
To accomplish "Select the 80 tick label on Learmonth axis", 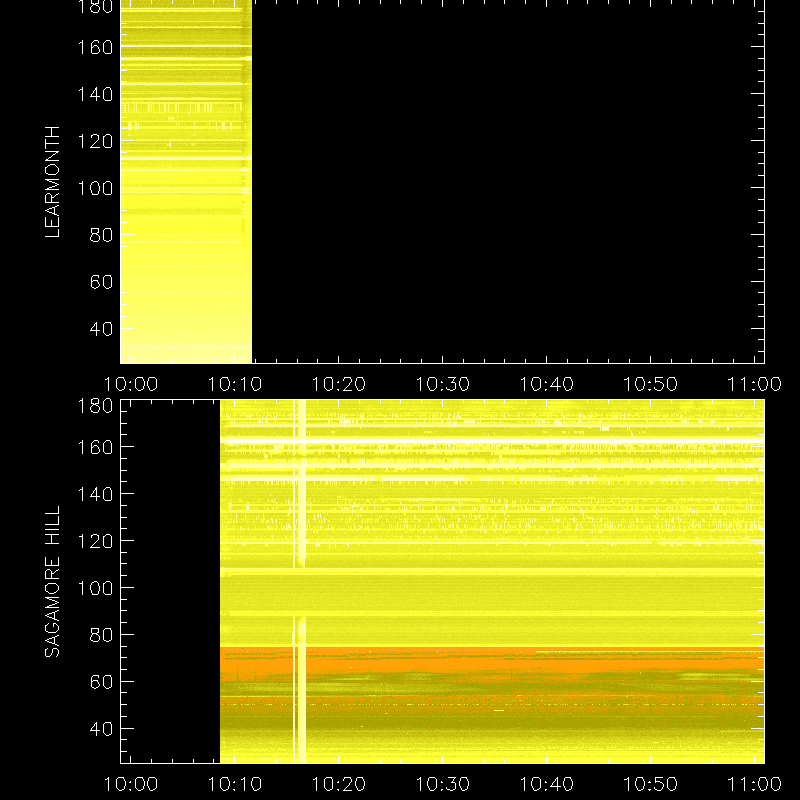I will click(x=101, y=235).
